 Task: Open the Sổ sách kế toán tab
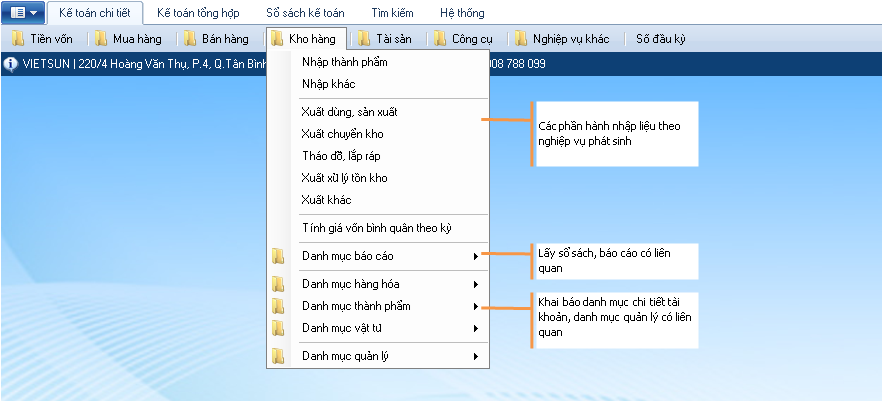coord(304,14)
